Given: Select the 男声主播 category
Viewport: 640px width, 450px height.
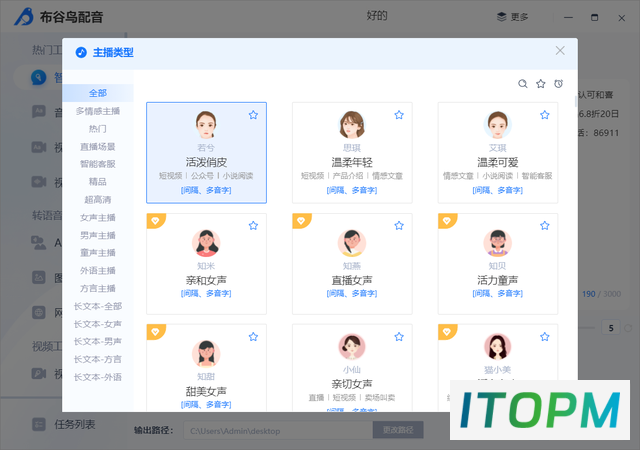Looking at the screenshot, I should tap(98, 235).
